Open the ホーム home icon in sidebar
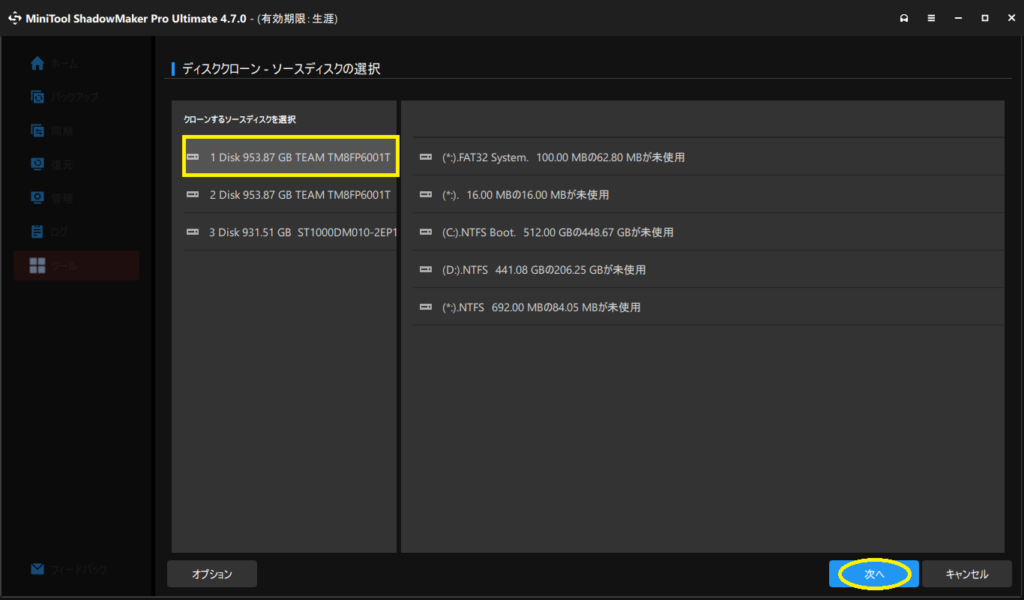The width and height of the screenshot is (1024, 600). 37,63
